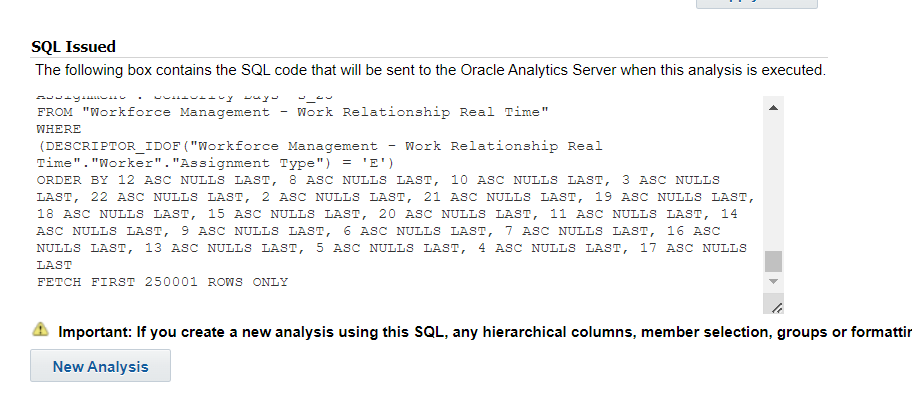The height and width of the screenshot is (394, 912).
Task: Click the FROM "Workforce Management" line in SQL
Action: point(293,112)
